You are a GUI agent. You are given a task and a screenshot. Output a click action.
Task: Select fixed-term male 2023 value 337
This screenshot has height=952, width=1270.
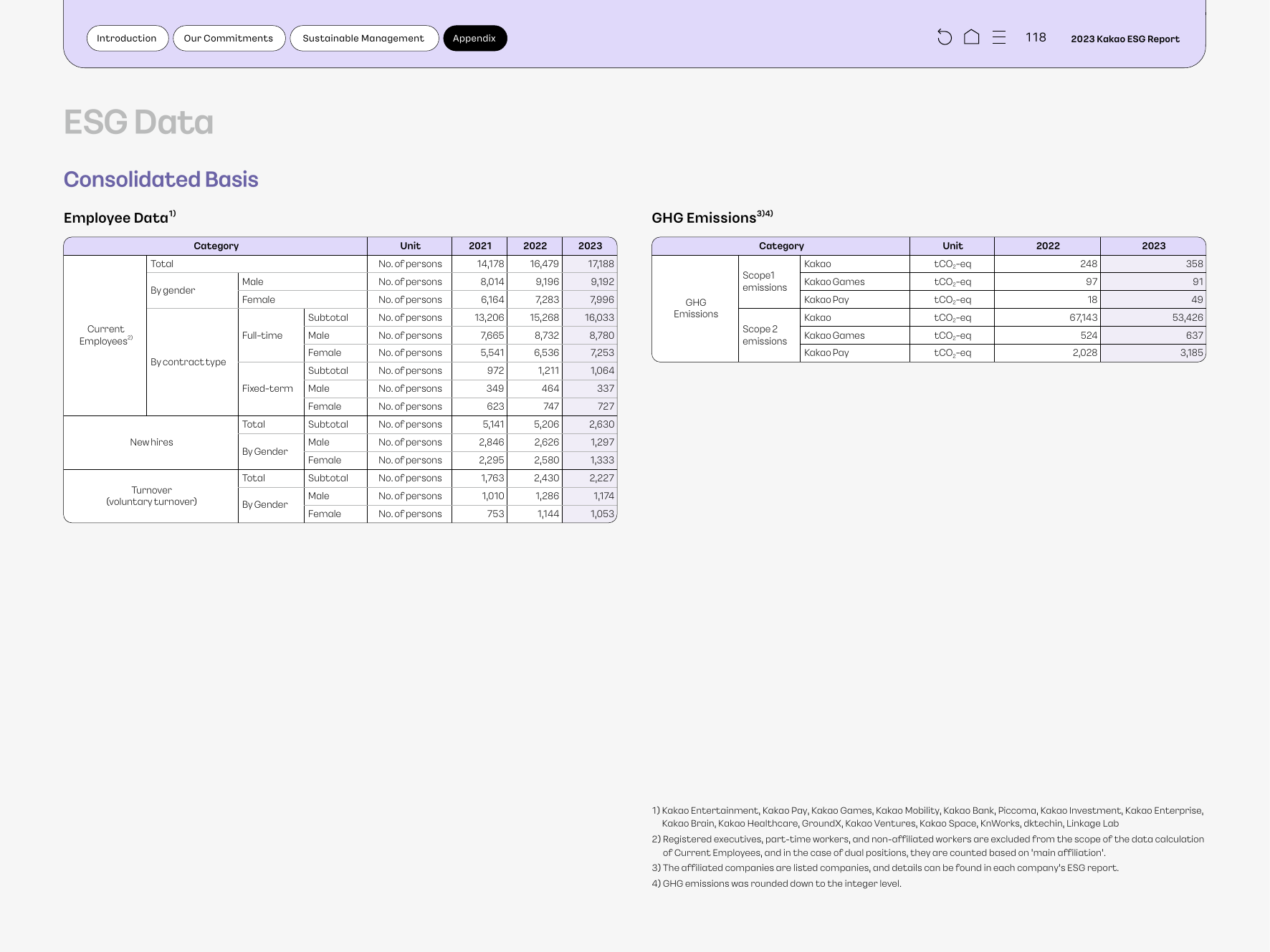coord(605,388)
